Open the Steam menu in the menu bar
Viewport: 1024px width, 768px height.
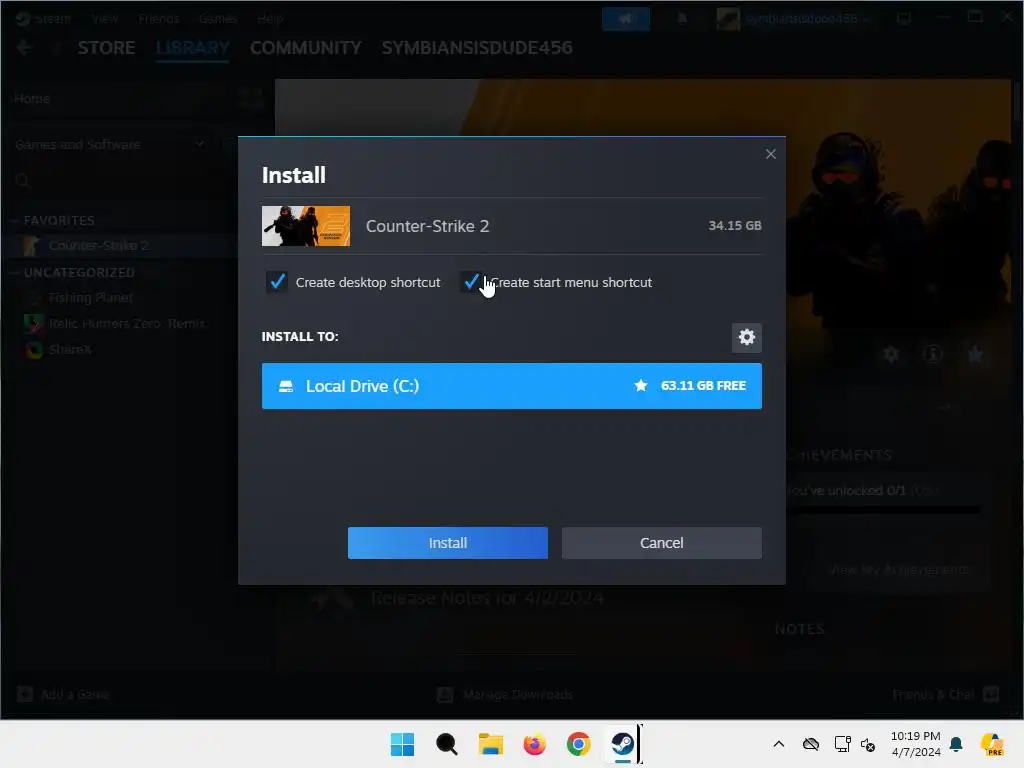point(53,18)
